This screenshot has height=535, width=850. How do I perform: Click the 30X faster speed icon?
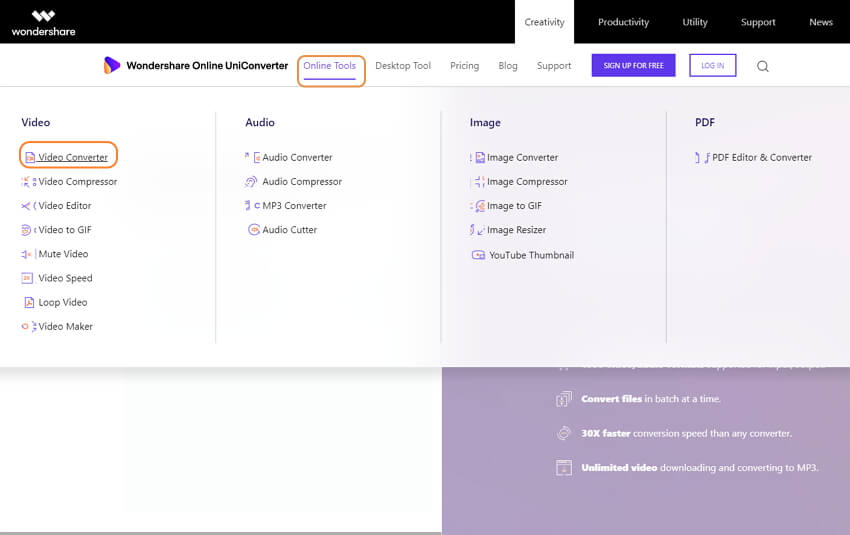point(564,433)
